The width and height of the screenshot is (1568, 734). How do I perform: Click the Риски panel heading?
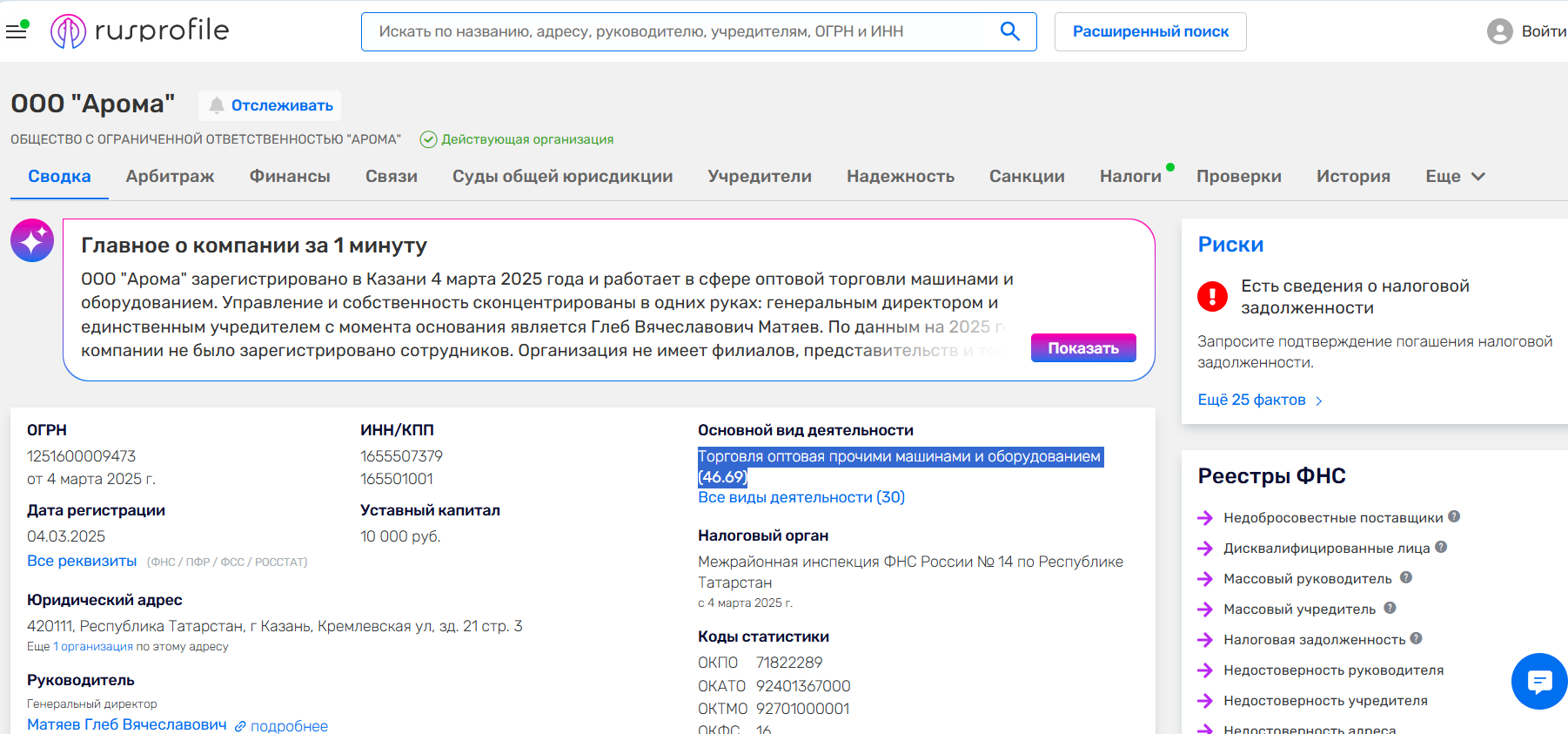(1230, 245)
